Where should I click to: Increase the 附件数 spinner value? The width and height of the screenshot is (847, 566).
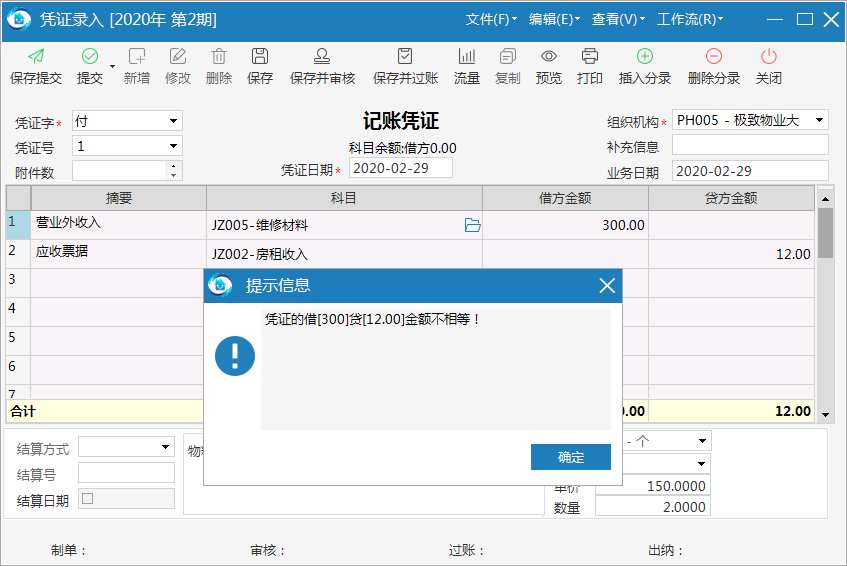click(x=173, y=166)
